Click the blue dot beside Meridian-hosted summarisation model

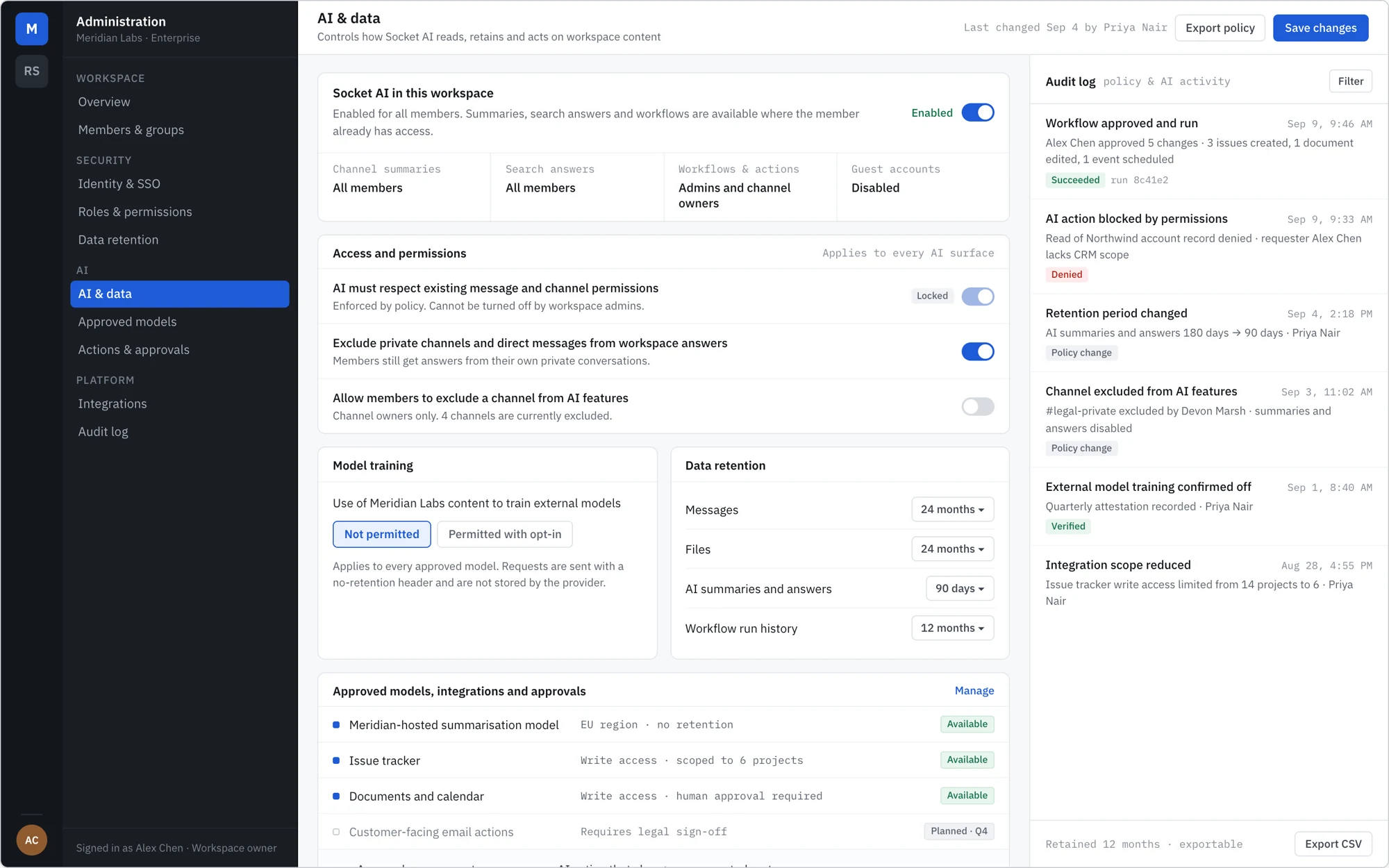(x=336, y=725)
